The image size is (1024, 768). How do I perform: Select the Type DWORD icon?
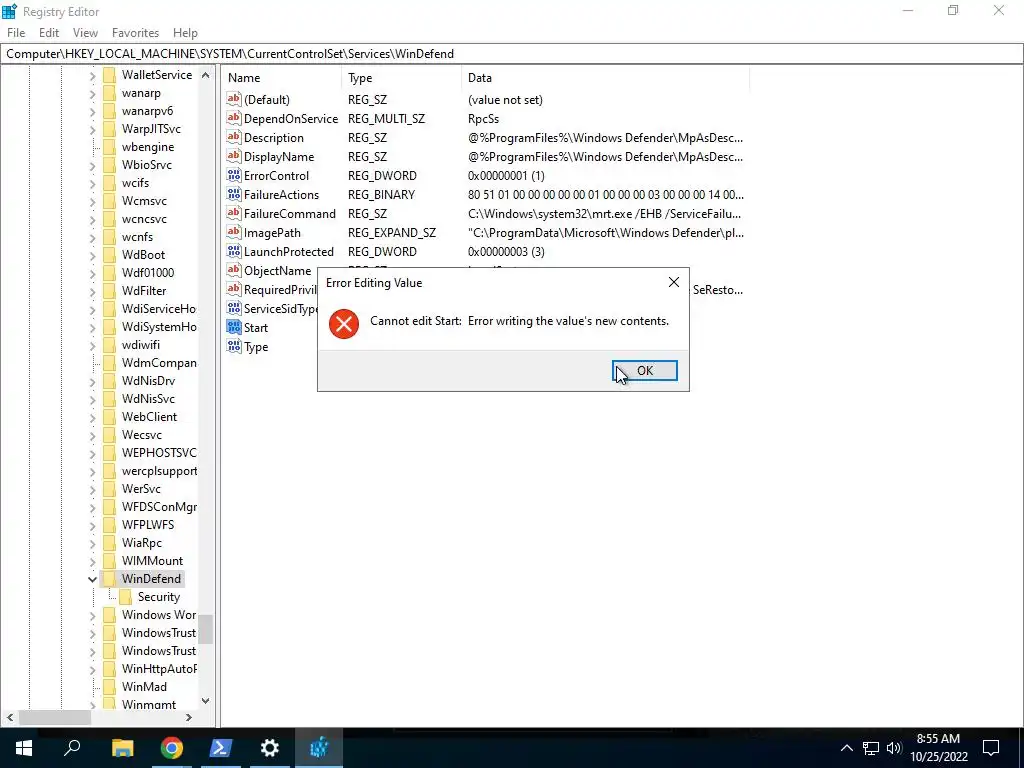click(x=234, y=346)
